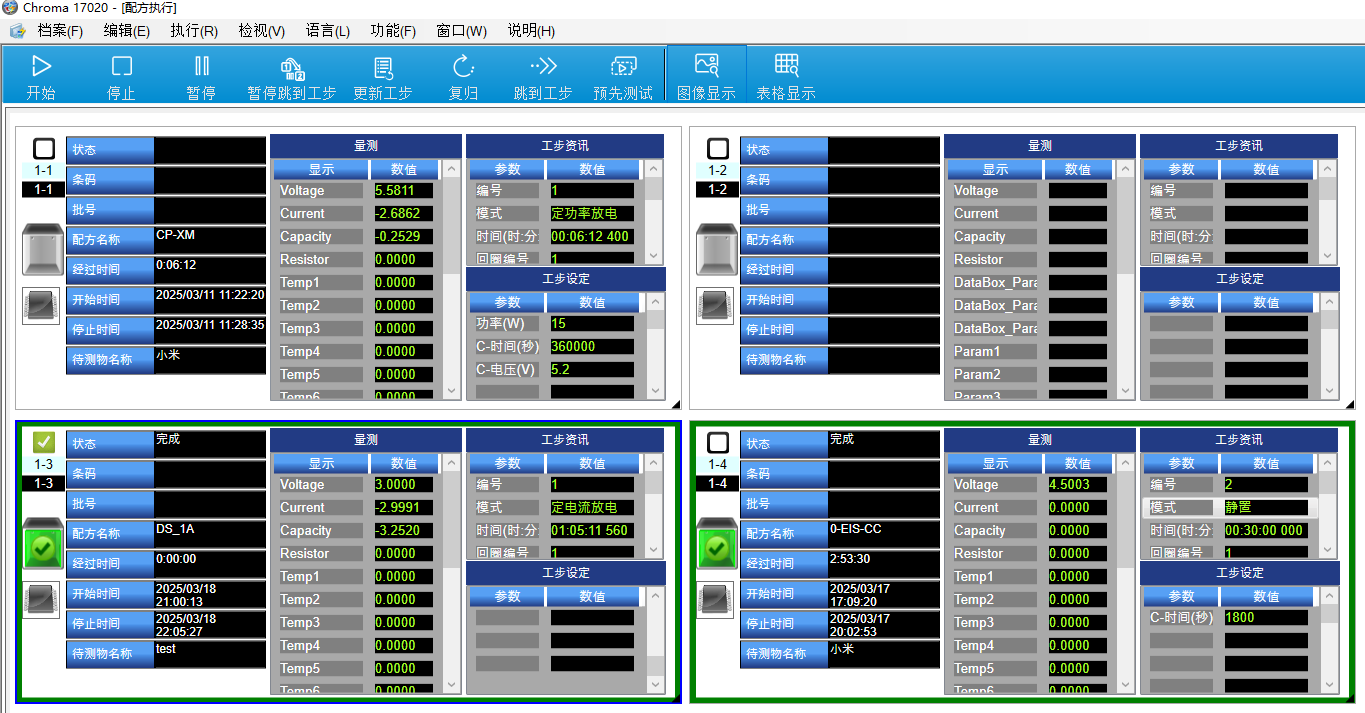
Task: Check the channel 1-4 checkbox
Action: pyautogui.click(x=718, y=442)
